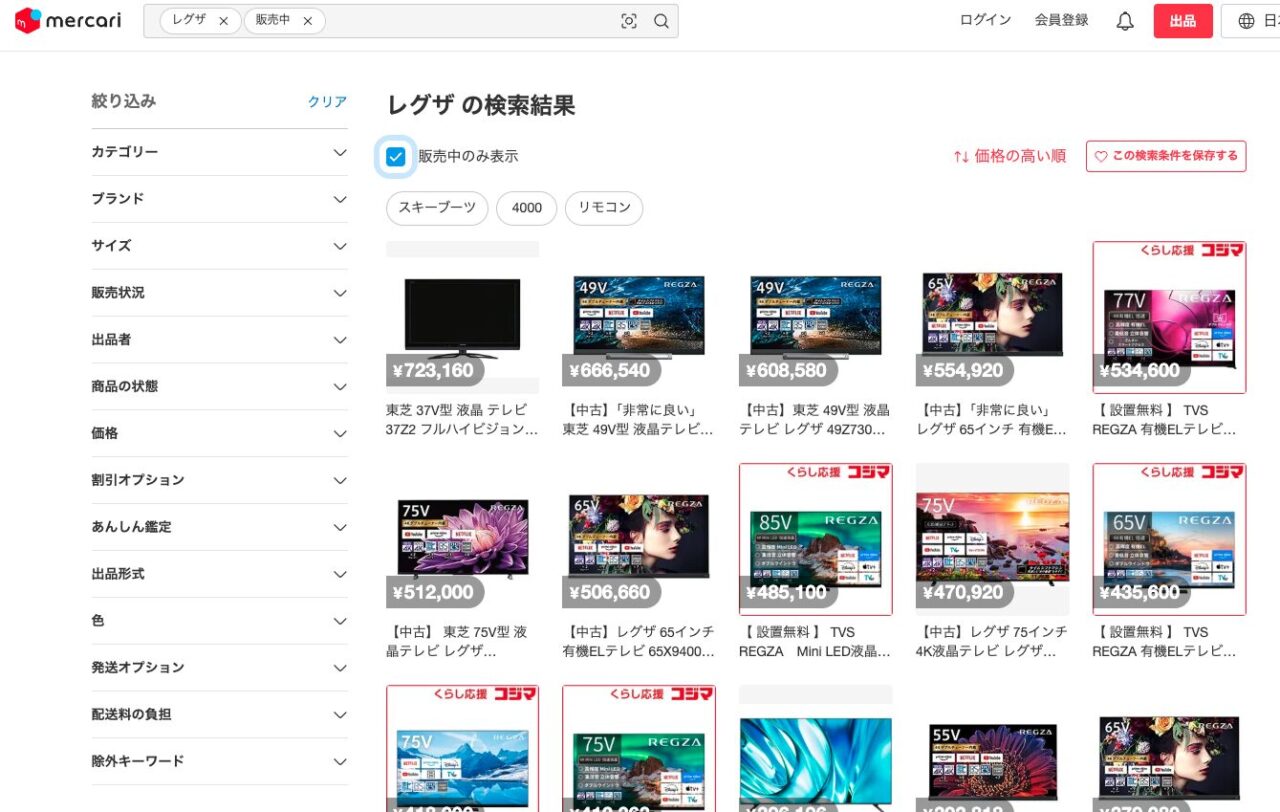Remove the レグザ search tag

223,21
